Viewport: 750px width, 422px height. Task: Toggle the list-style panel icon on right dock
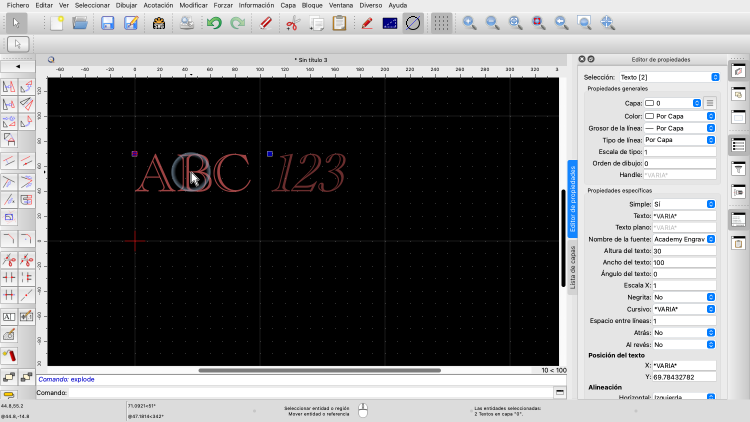[x=739, y=145]
